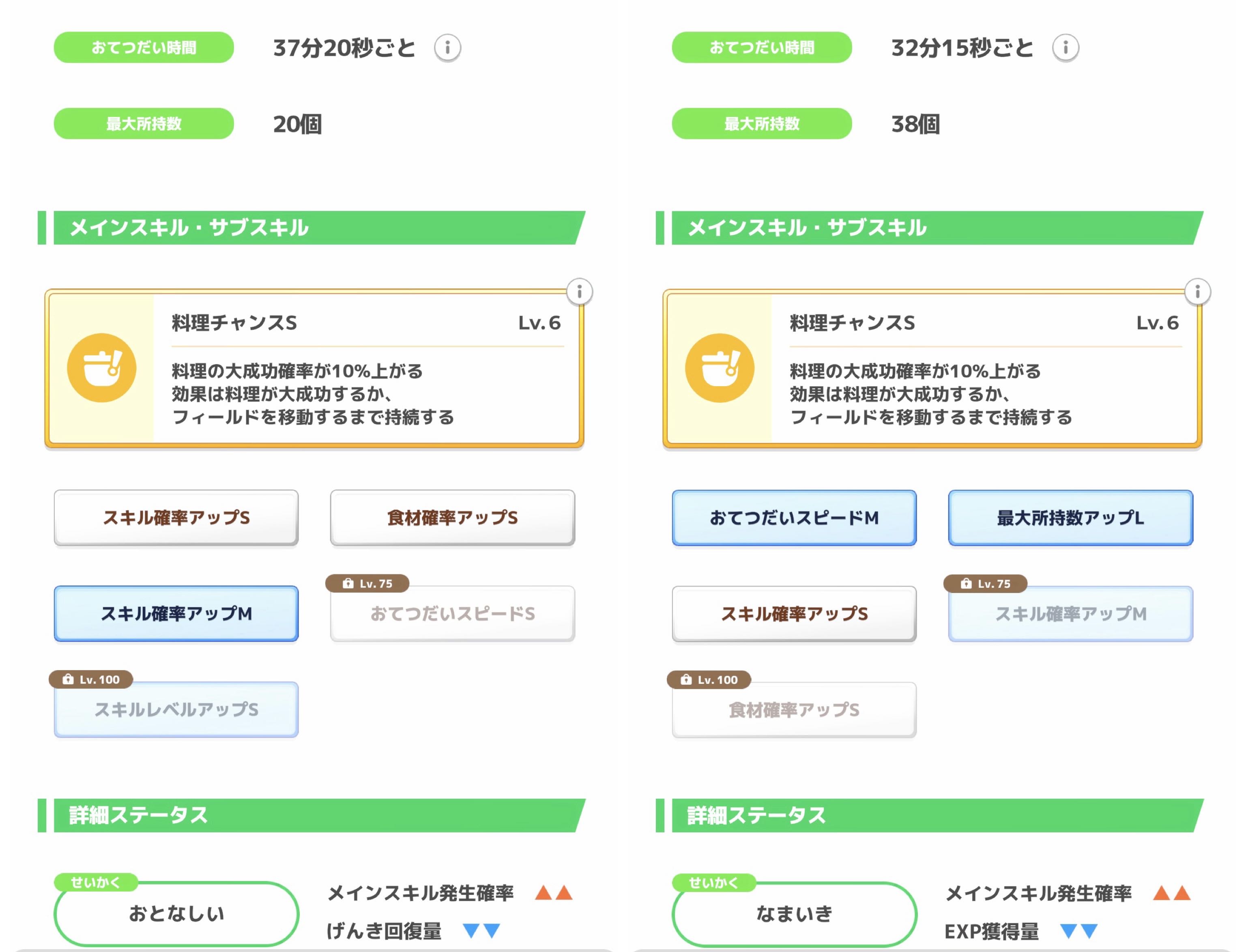The image size is (1246, 952).
Task: Tap locked スキルレベルアップS skill
Action: click(x=176, y=710)
